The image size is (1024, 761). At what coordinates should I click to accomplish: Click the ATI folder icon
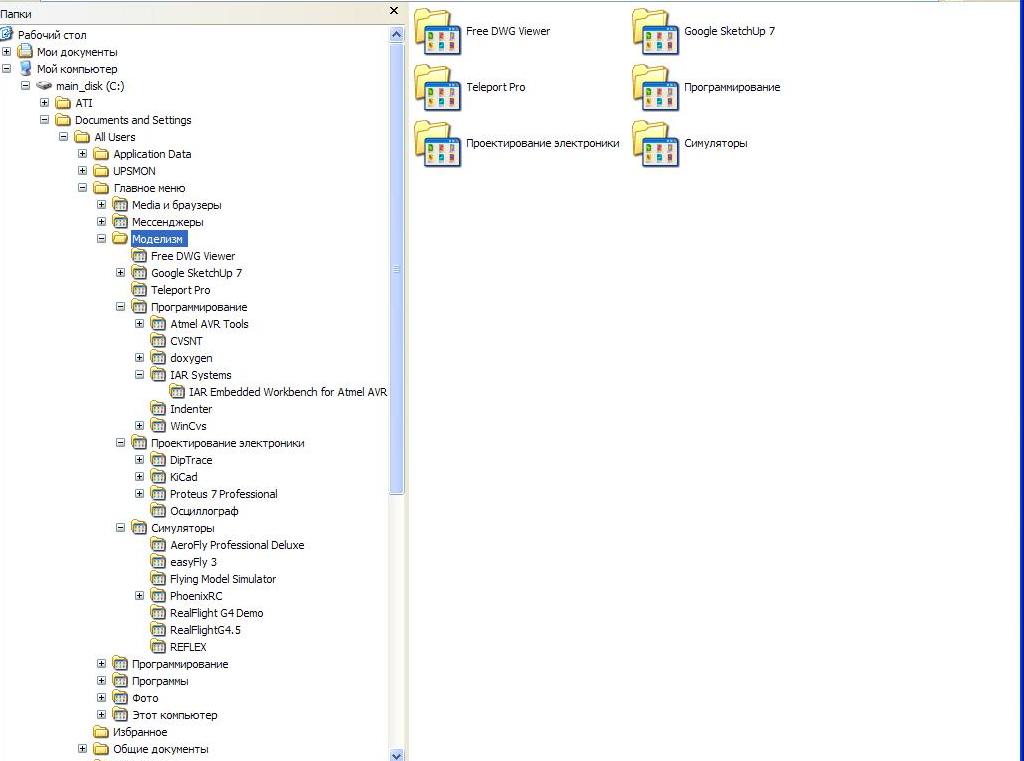pyautogui.click(x=63, y=103)
